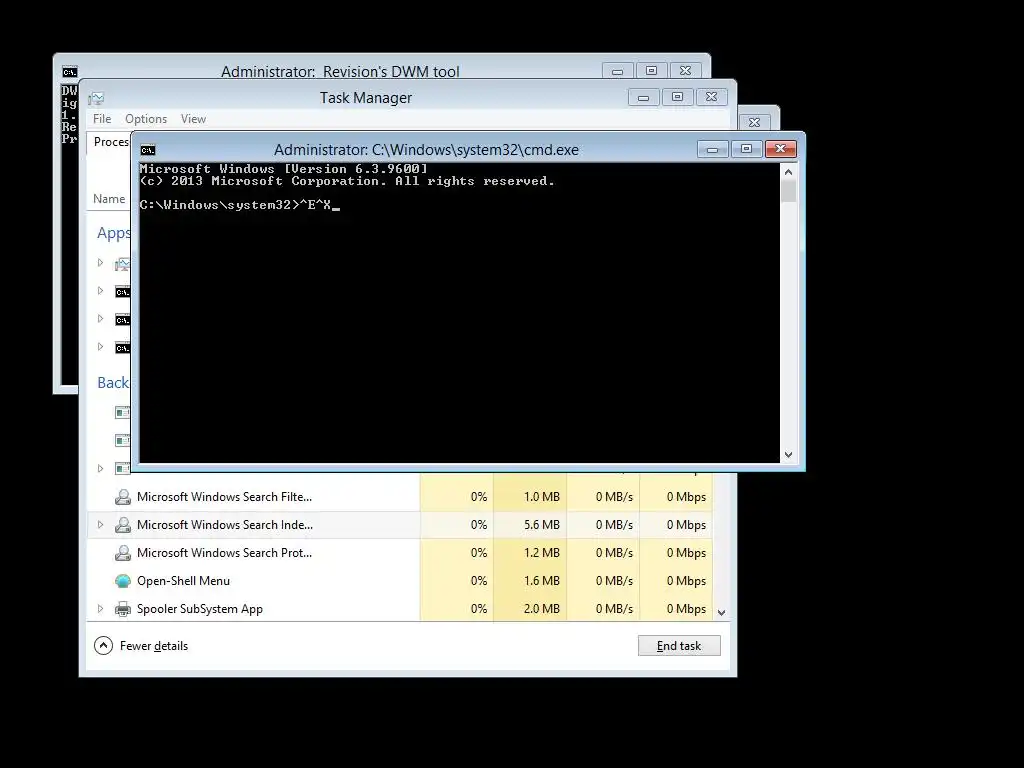This screenshot has height=768, width=1024.
Task: Select the Microsoft Windows Search Protocol icon
Action: pyautogui.click(x=123, y=553)
